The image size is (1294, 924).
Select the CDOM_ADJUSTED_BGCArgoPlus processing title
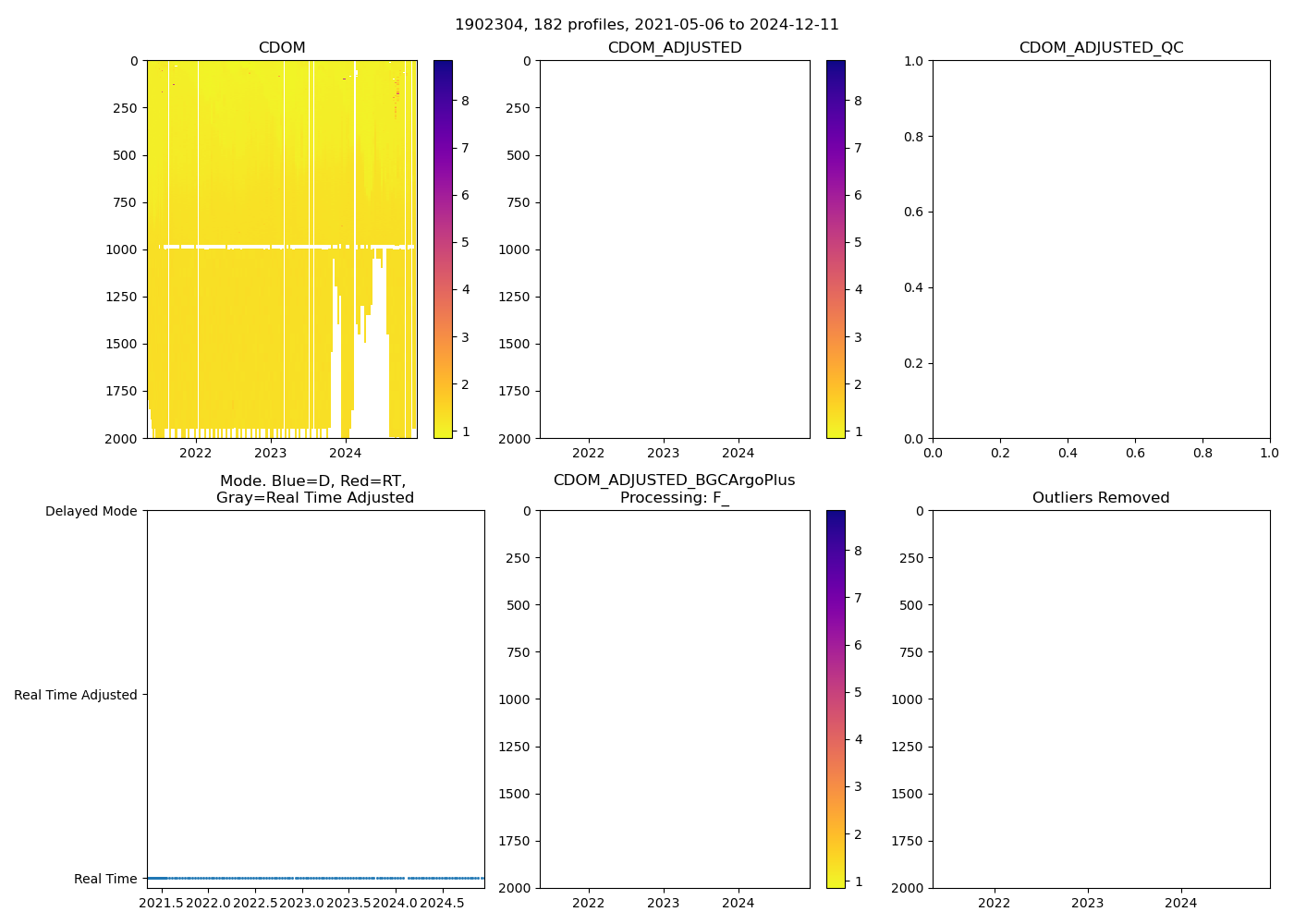click(674, 489)
